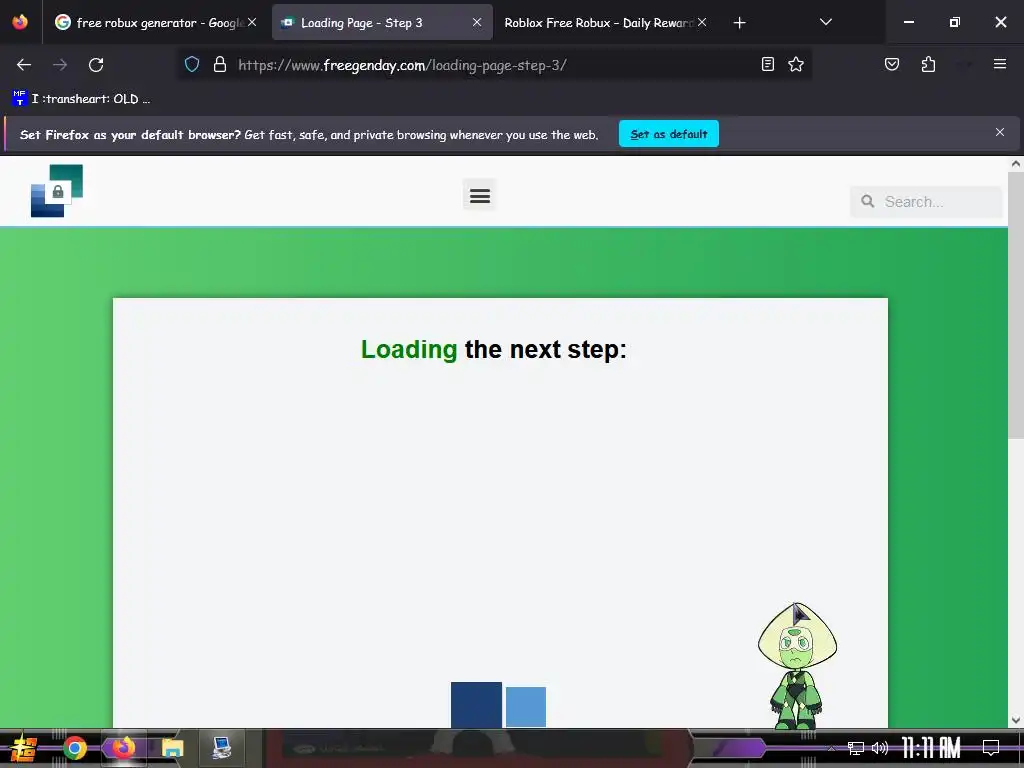Screen dimensions: 1024x768
Task: Click the Firefox logo at tab bar start
Action: (20, 22)
